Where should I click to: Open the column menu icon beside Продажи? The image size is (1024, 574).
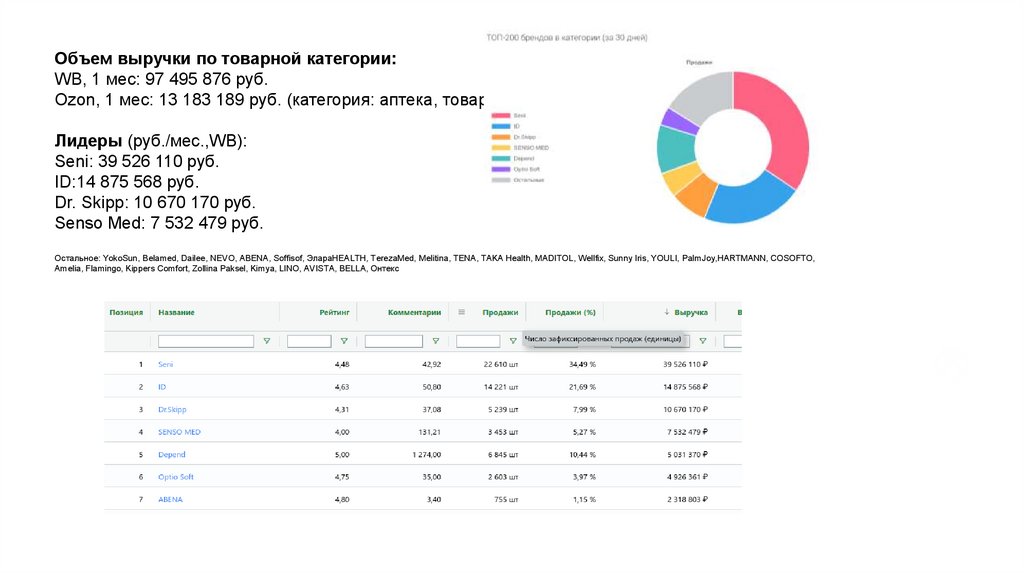(461, 312)
